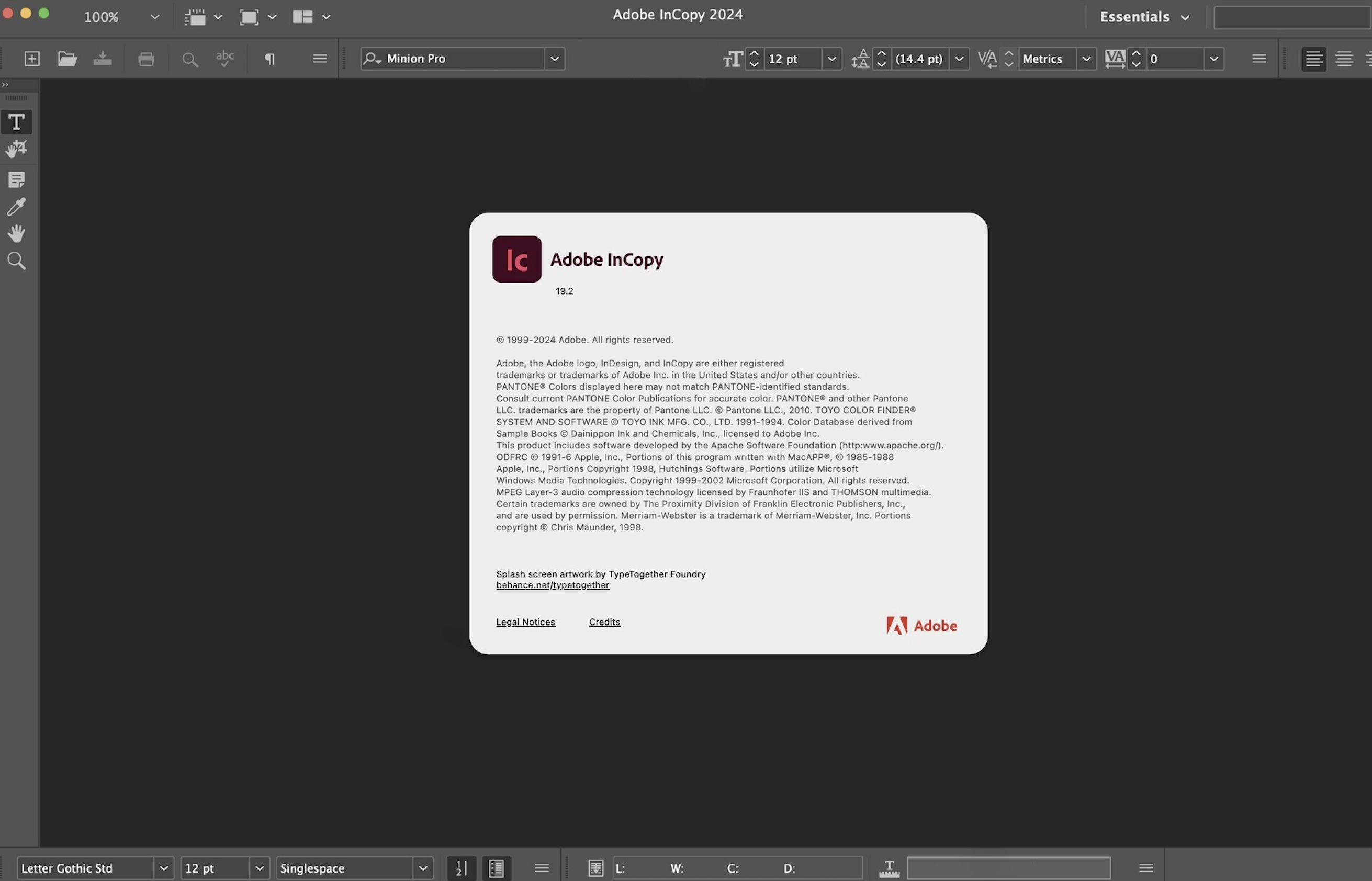
Task: Select the Type tool
Action: [x=16, y=122]
